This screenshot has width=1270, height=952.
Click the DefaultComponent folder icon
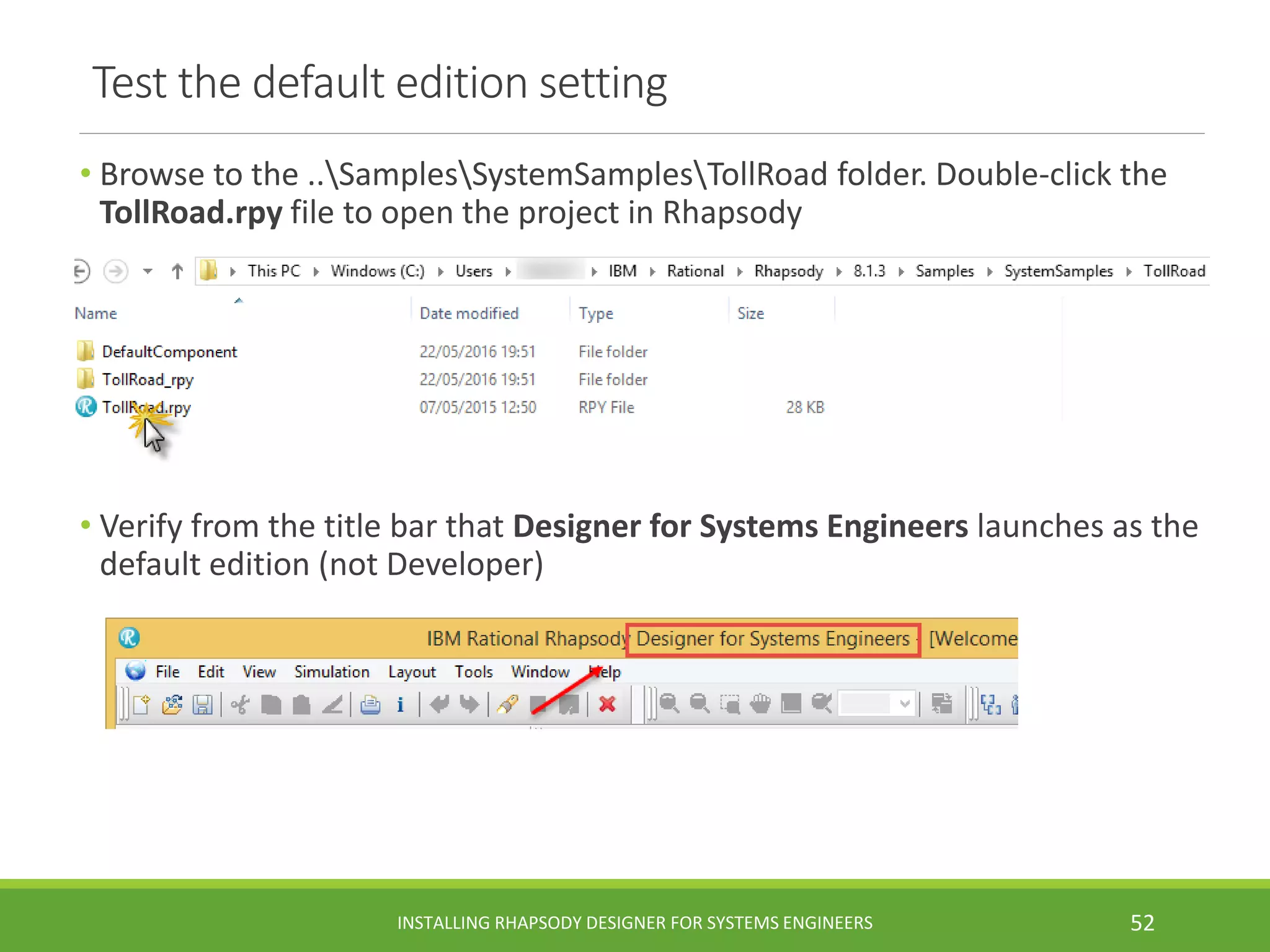[86, 351]
